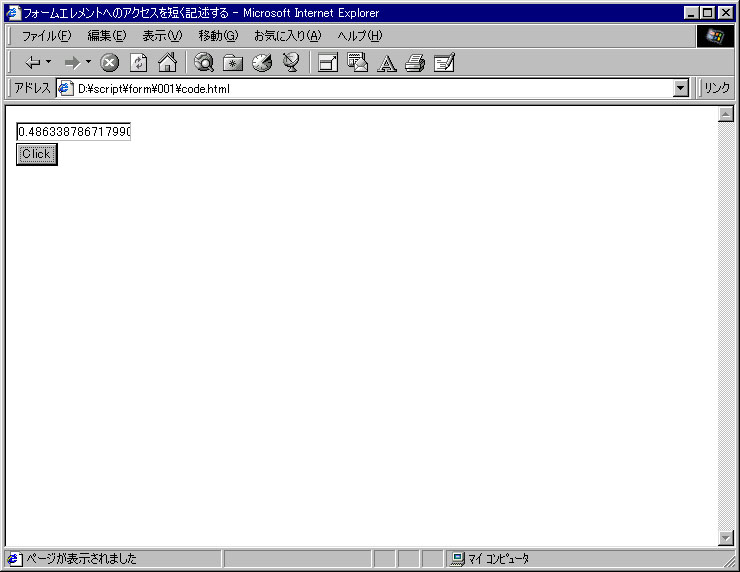
Task: Click the アドレス label
Action: [32, 88]
